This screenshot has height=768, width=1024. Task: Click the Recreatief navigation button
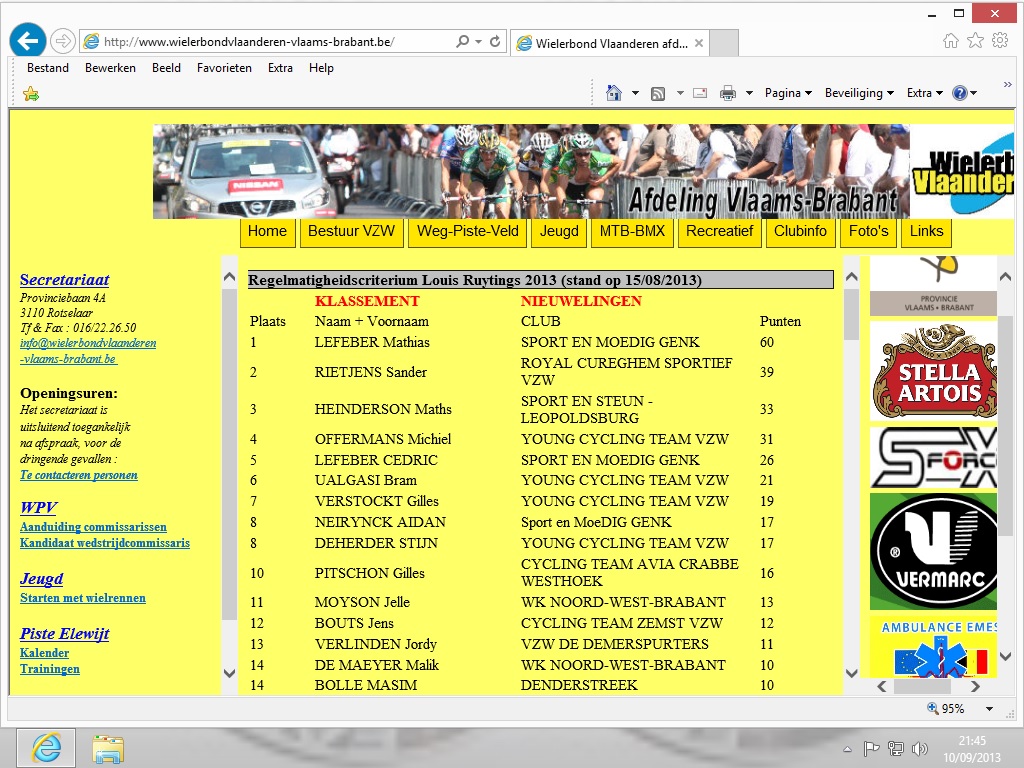tap(720, 232)
